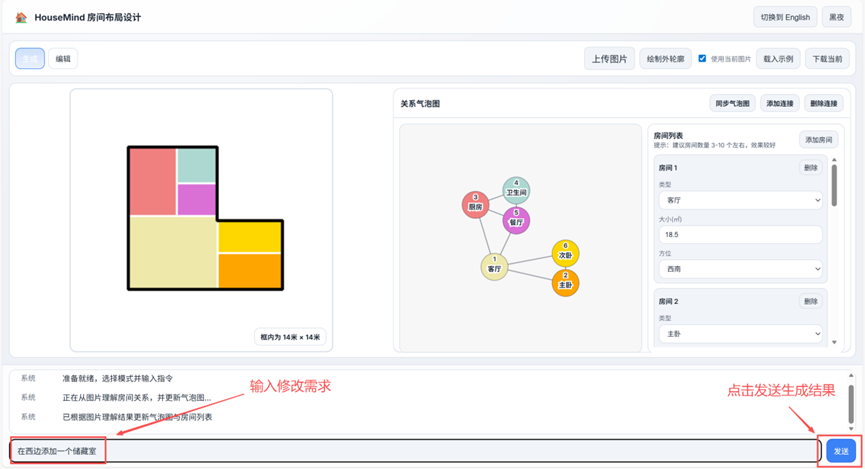The image size is (865, 469).
Task: Select the yellow 次卧 bubble node
Action: 565,252
